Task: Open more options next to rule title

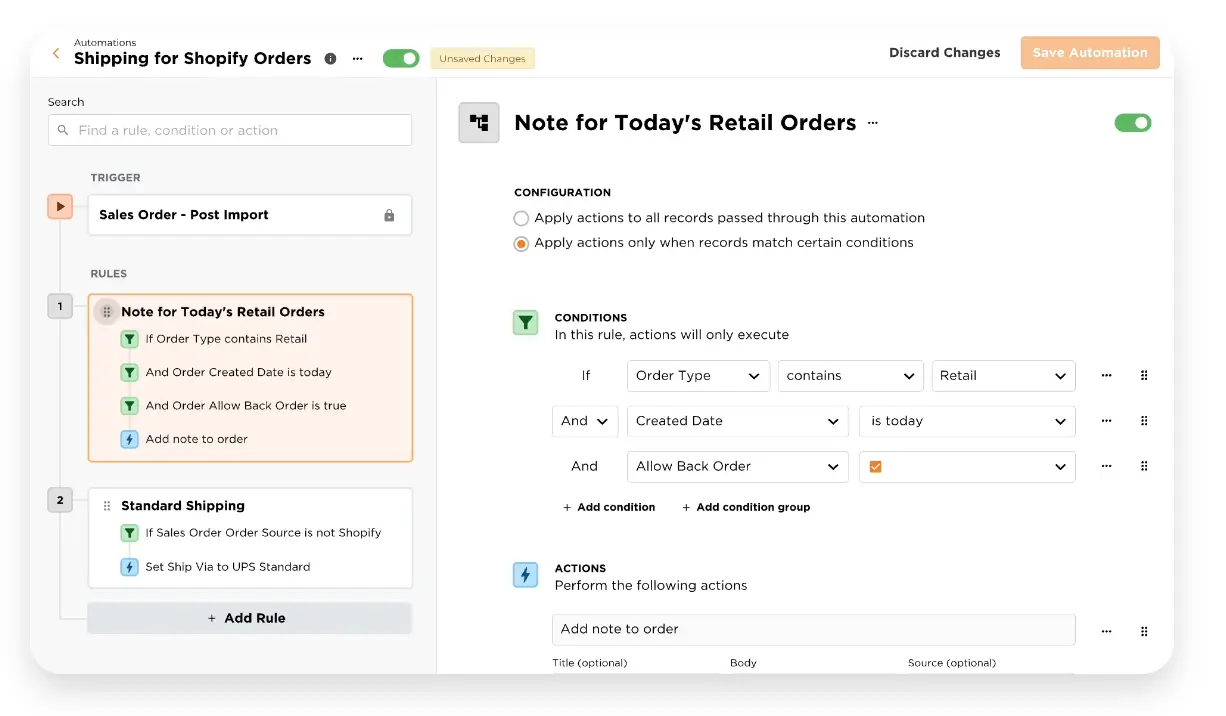Action: tap(873, 123)
